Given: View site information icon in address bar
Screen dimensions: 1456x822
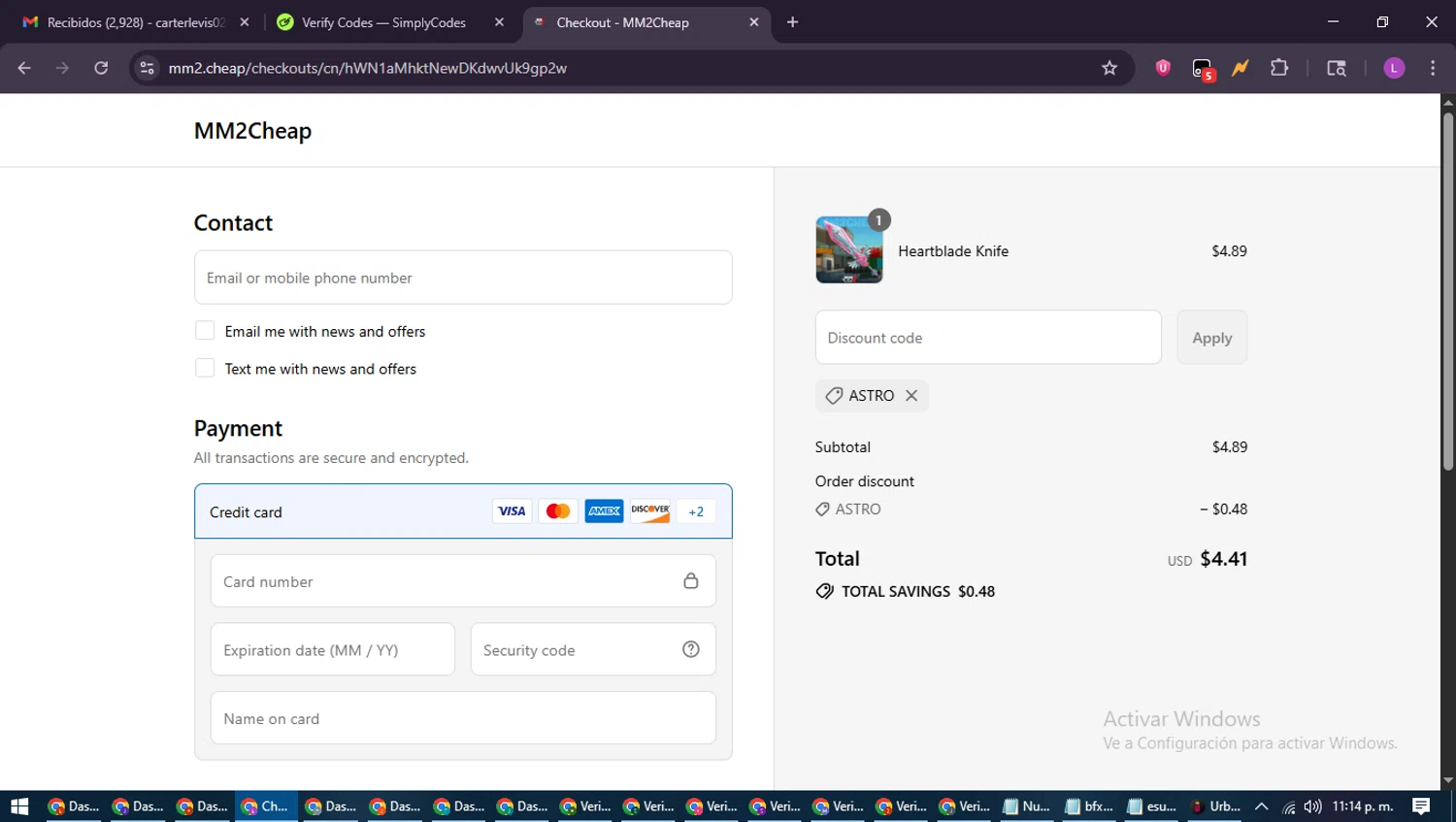Looking at the screenshot, I should pyautogui.click(x=147, y=68).
